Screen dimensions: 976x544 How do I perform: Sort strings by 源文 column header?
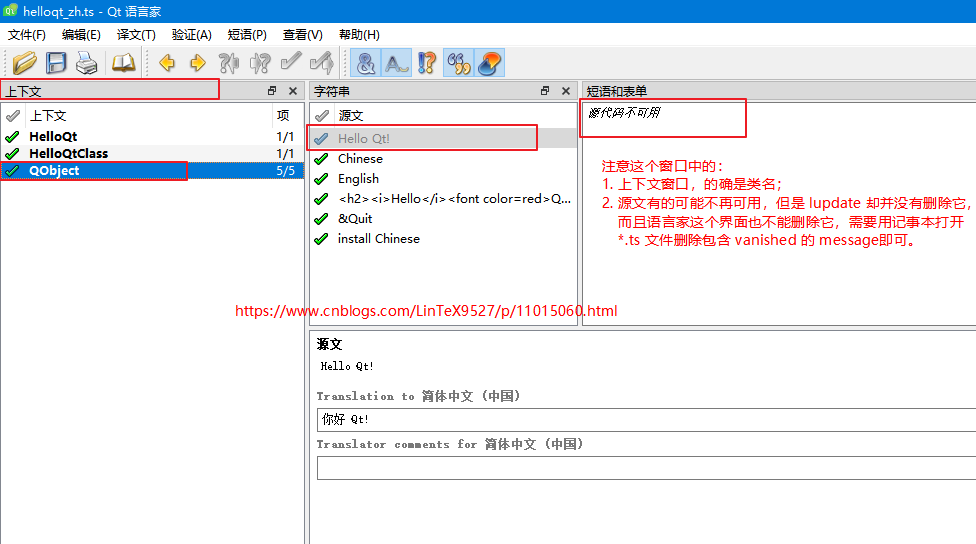455,115
